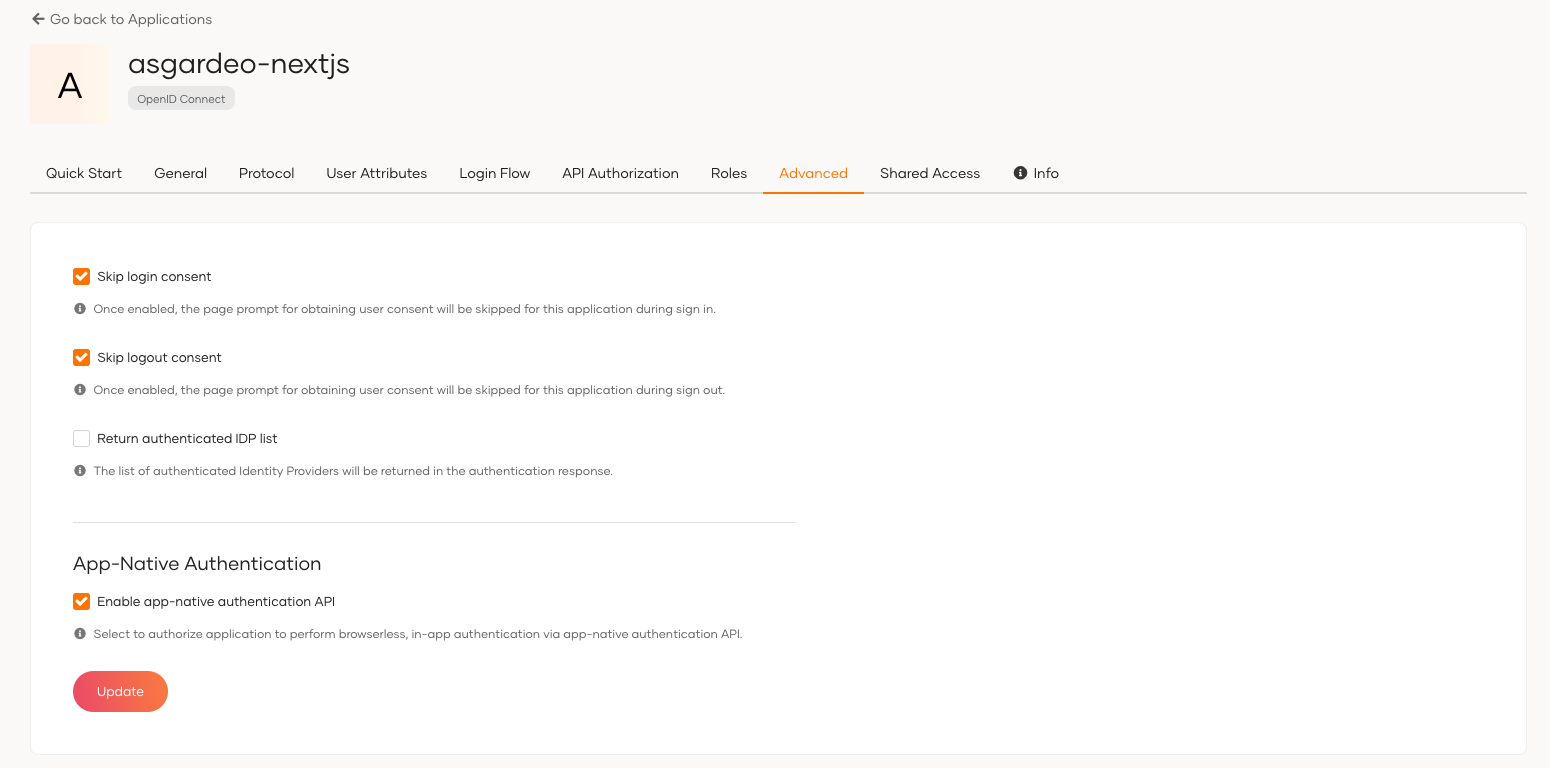Click the circled-i icon on the Info tab
1550x768 pixels.
(x=1019, y=172)
